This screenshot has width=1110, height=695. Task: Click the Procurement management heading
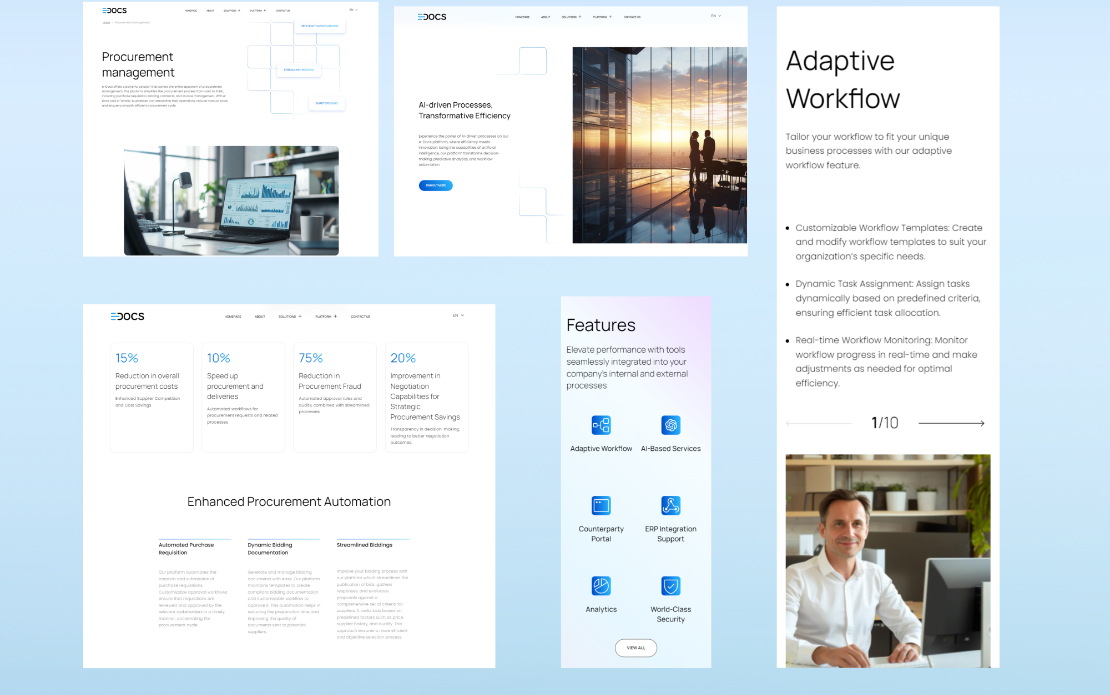coord(138,64)
